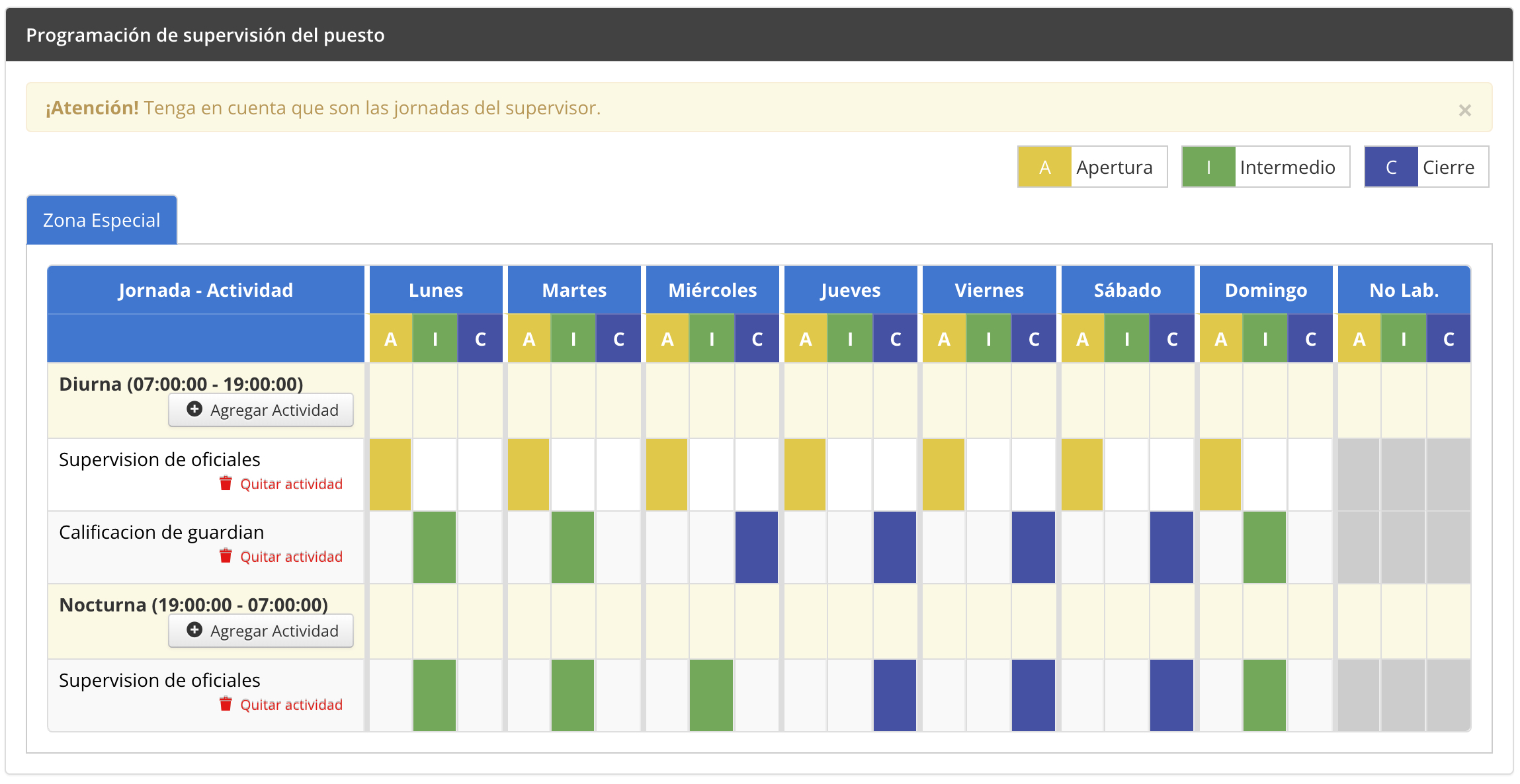This screenshot has width=1520, height=784.
Task: Click trash icon under Nocturna Supervision de oficiales
Action: point(226,704)
